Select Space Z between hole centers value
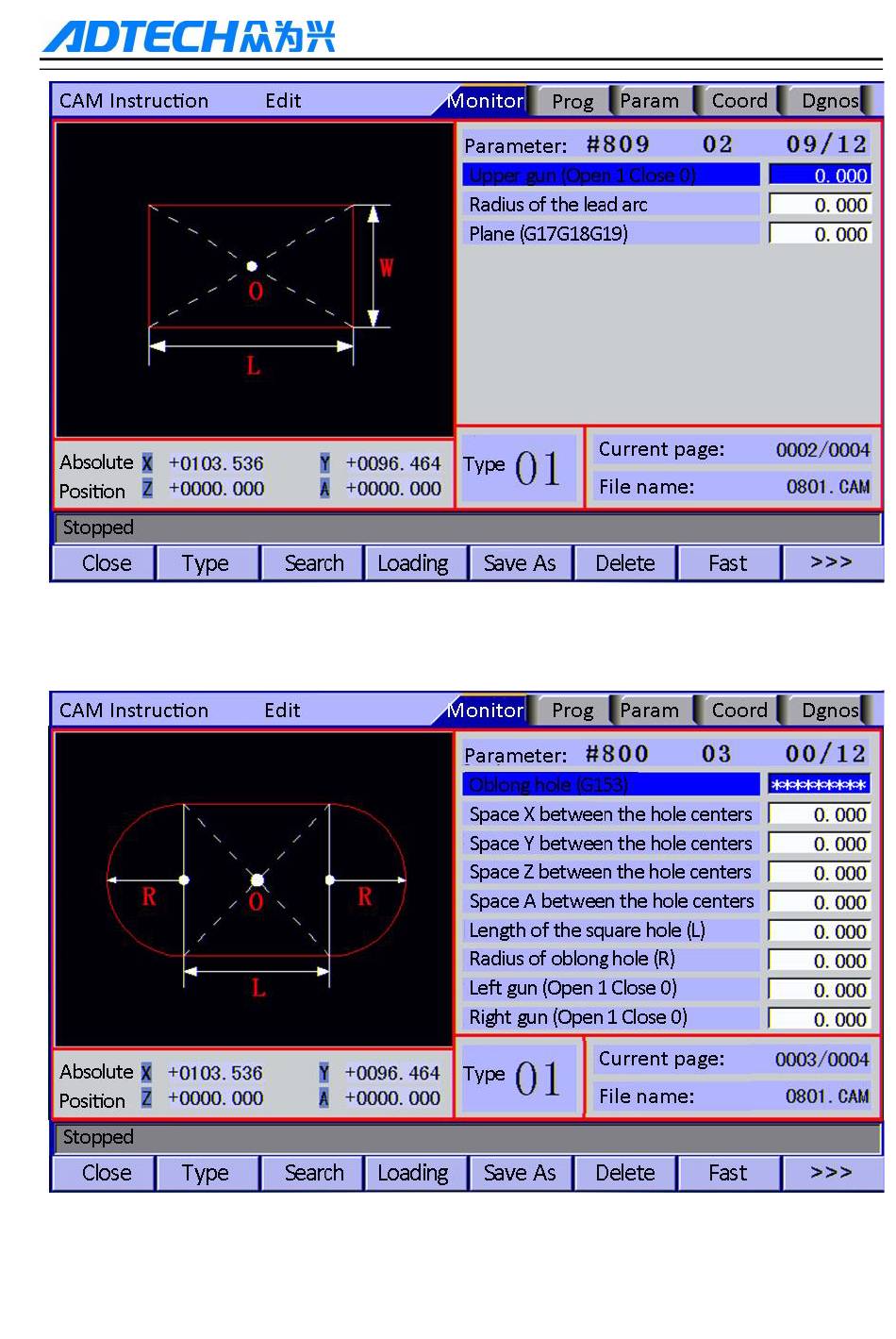The image size is (896, 1339). click(x=820, y=873)
